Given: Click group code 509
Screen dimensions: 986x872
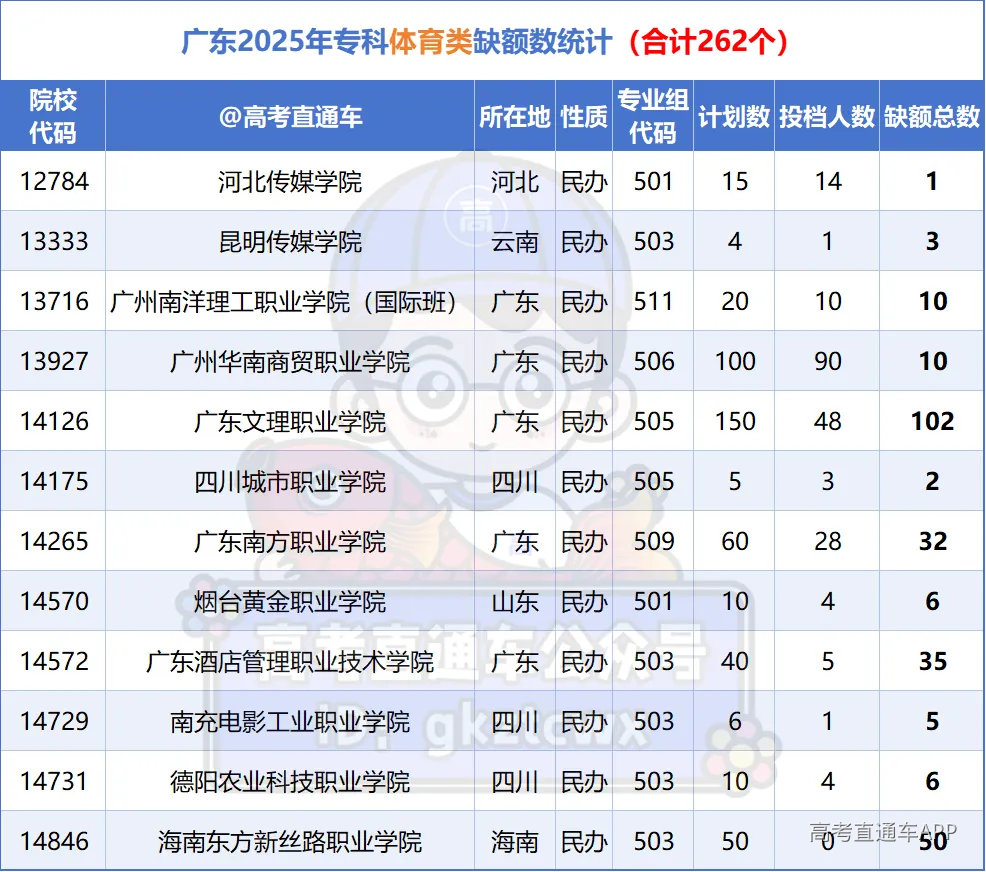Looking at the screenshot, I should [653, 542].
